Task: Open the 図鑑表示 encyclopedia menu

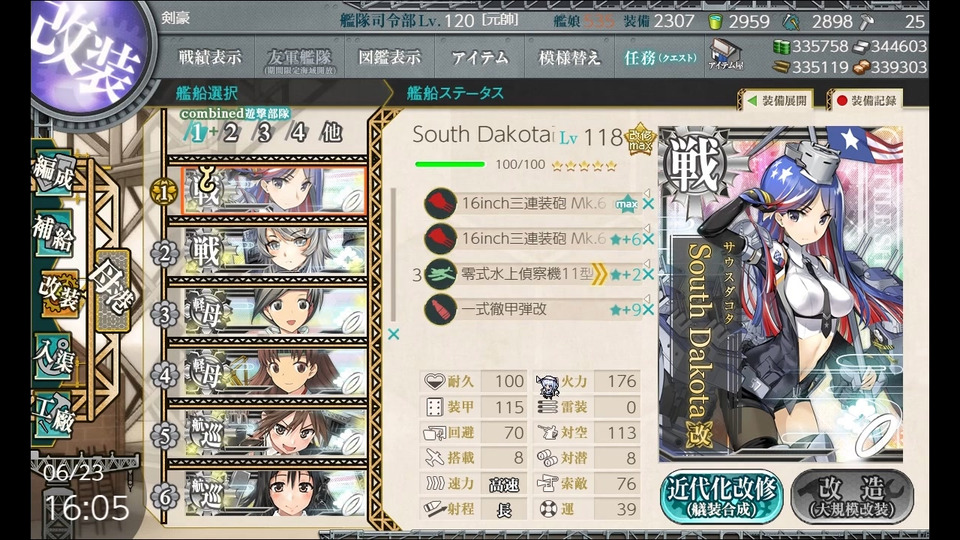Action: click(389, 58)
